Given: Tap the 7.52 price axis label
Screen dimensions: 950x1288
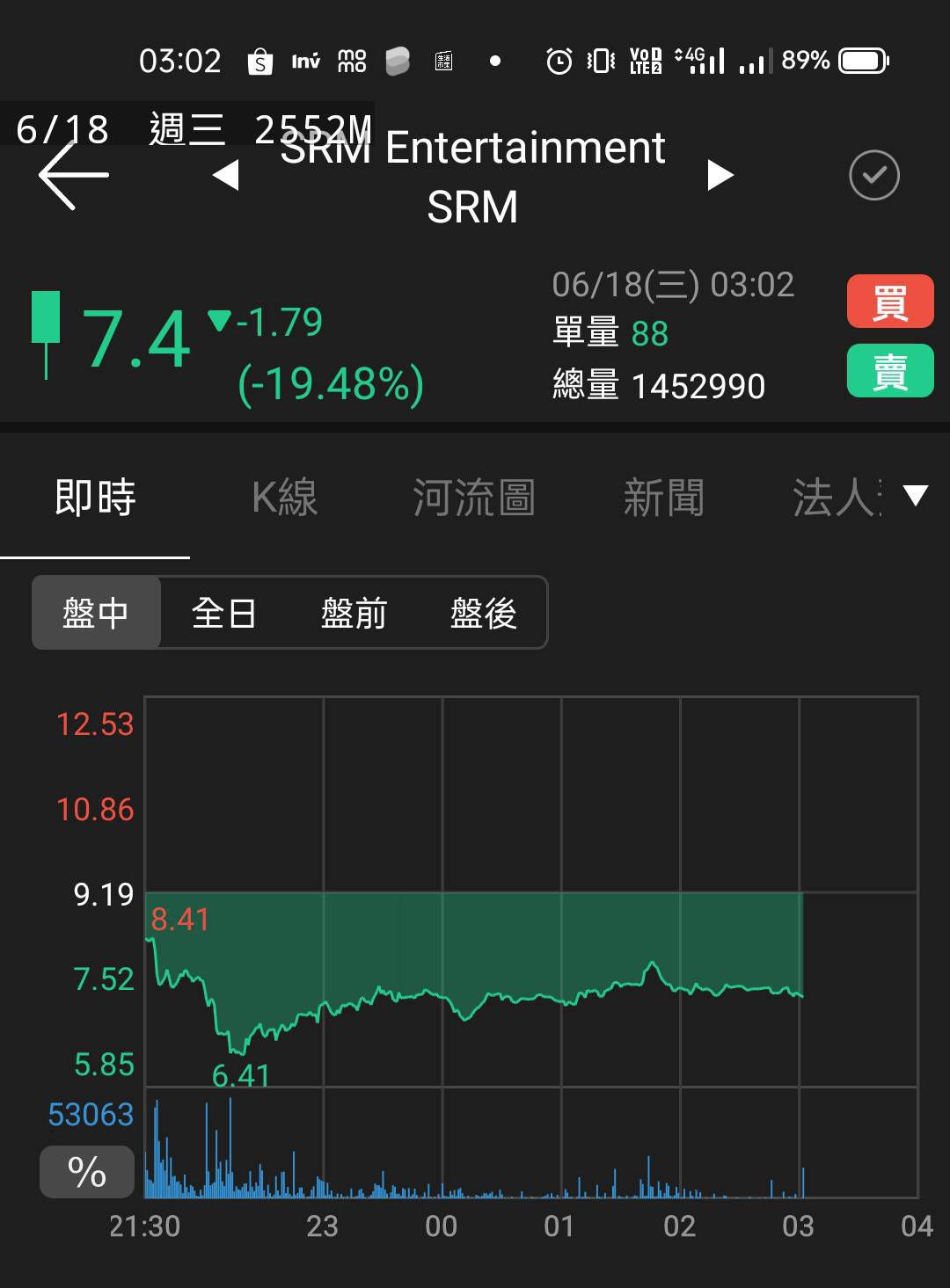Looking at the screenshot, I should (104, 979).
